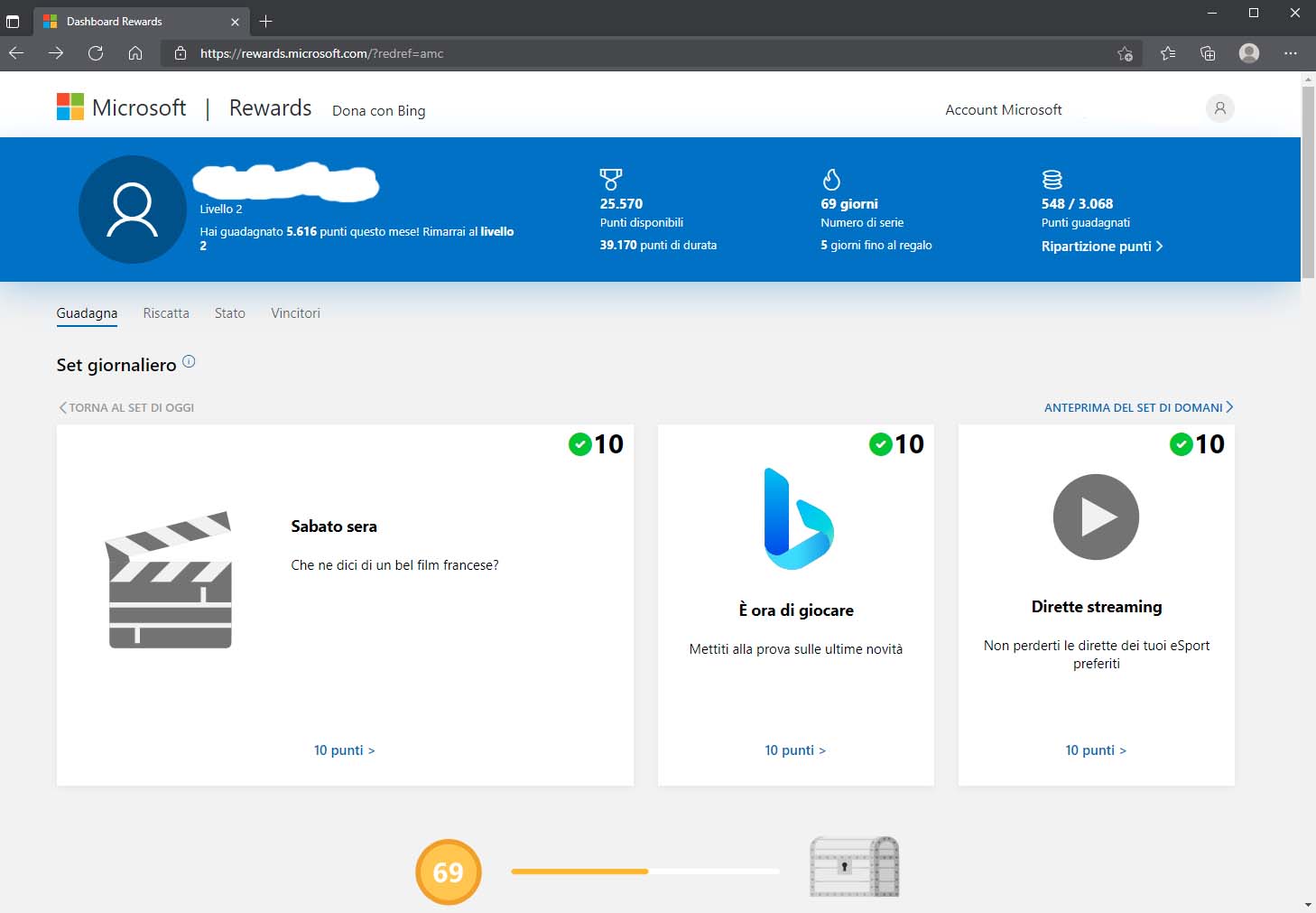Click the browser forward arrow
The image size is (1316, 913).
click(56, 53)
